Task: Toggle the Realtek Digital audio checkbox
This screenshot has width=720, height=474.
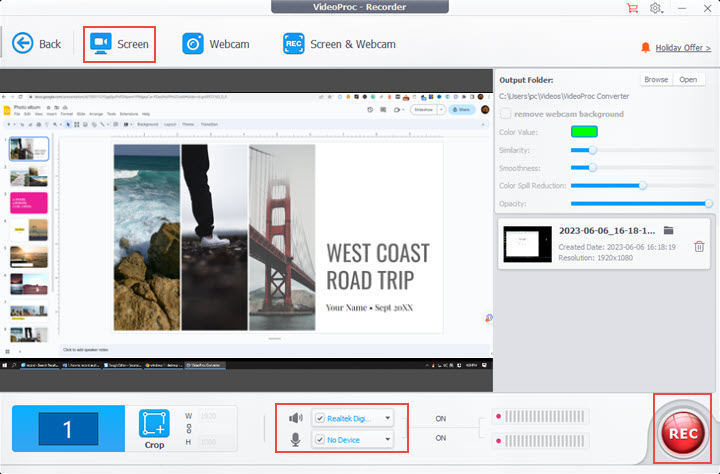Action: pyautogui.click(x=319, y=418)
